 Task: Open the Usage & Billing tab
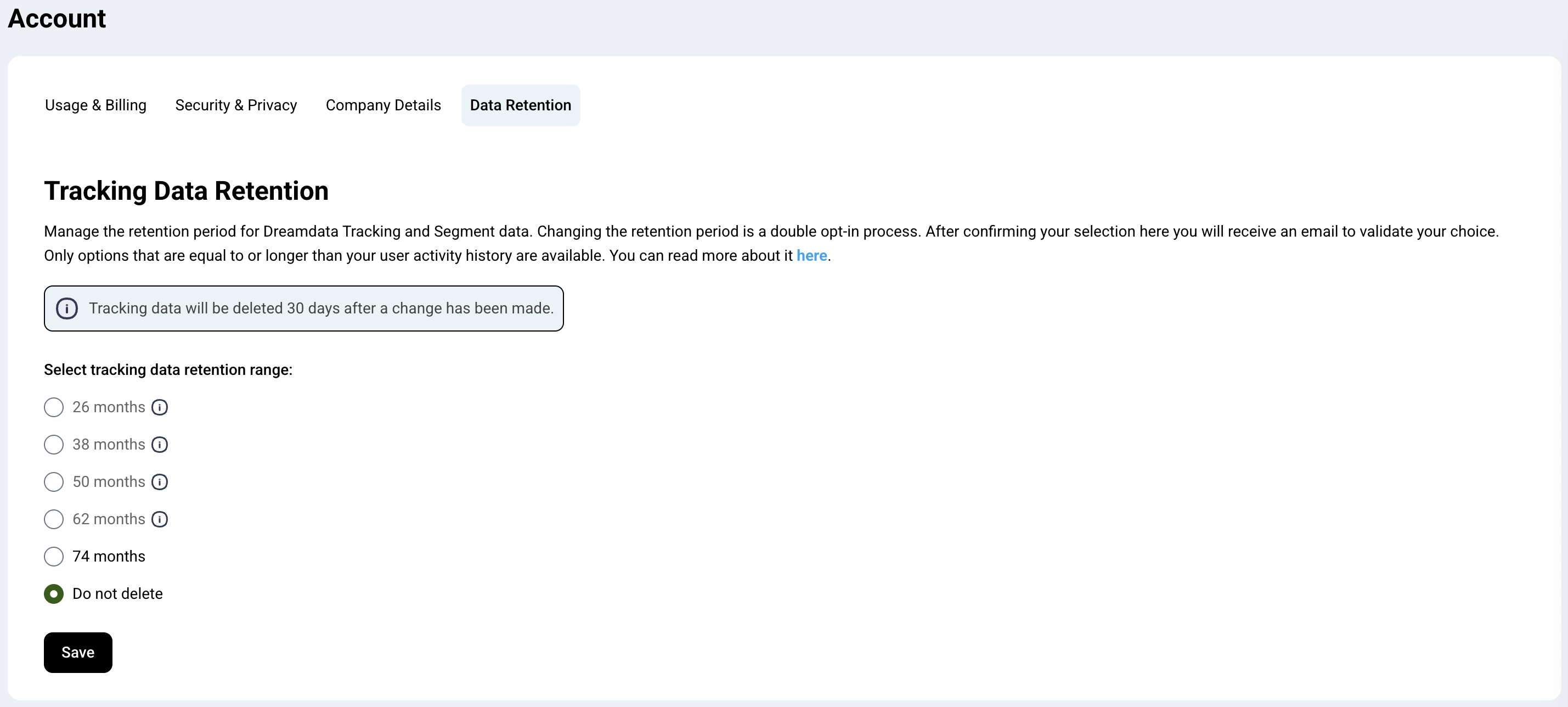pos(95,105)
